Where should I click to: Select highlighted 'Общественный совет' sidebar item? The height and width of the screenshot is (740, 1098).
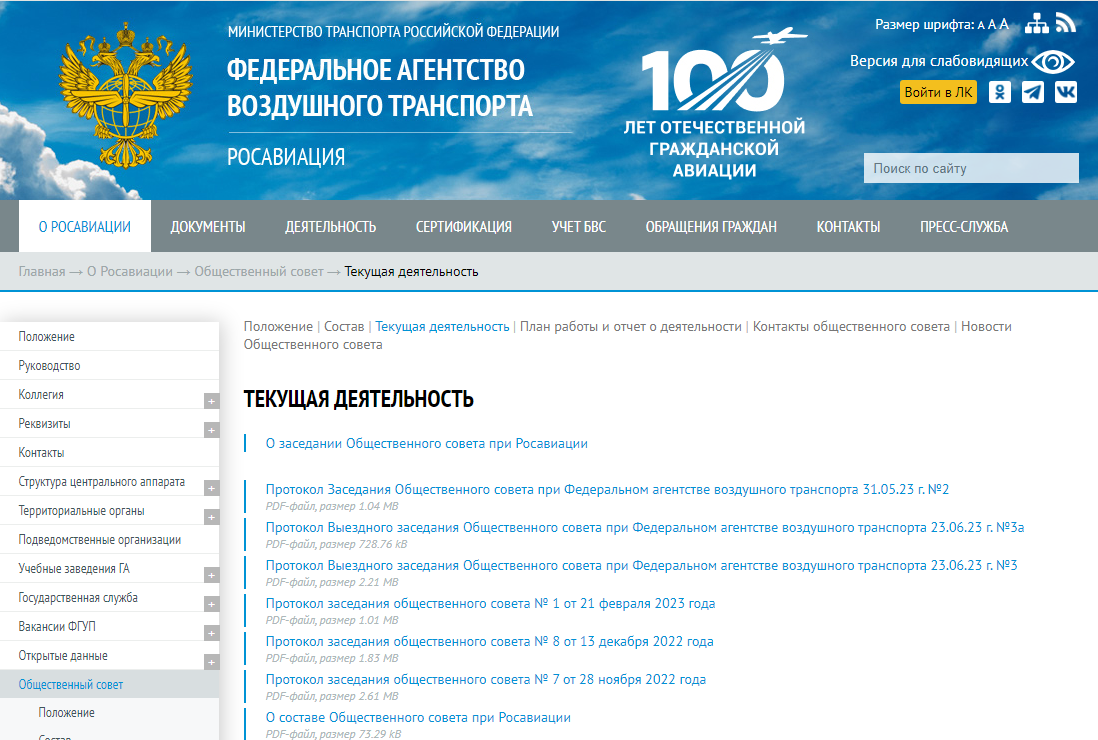(x=109, y=684)
